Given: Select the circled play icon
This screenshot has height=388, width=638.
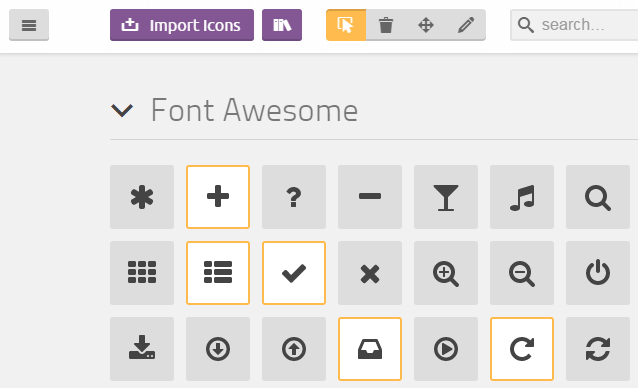Looking at the screenshot, I should pyautogui.click(x=446, y=349).
